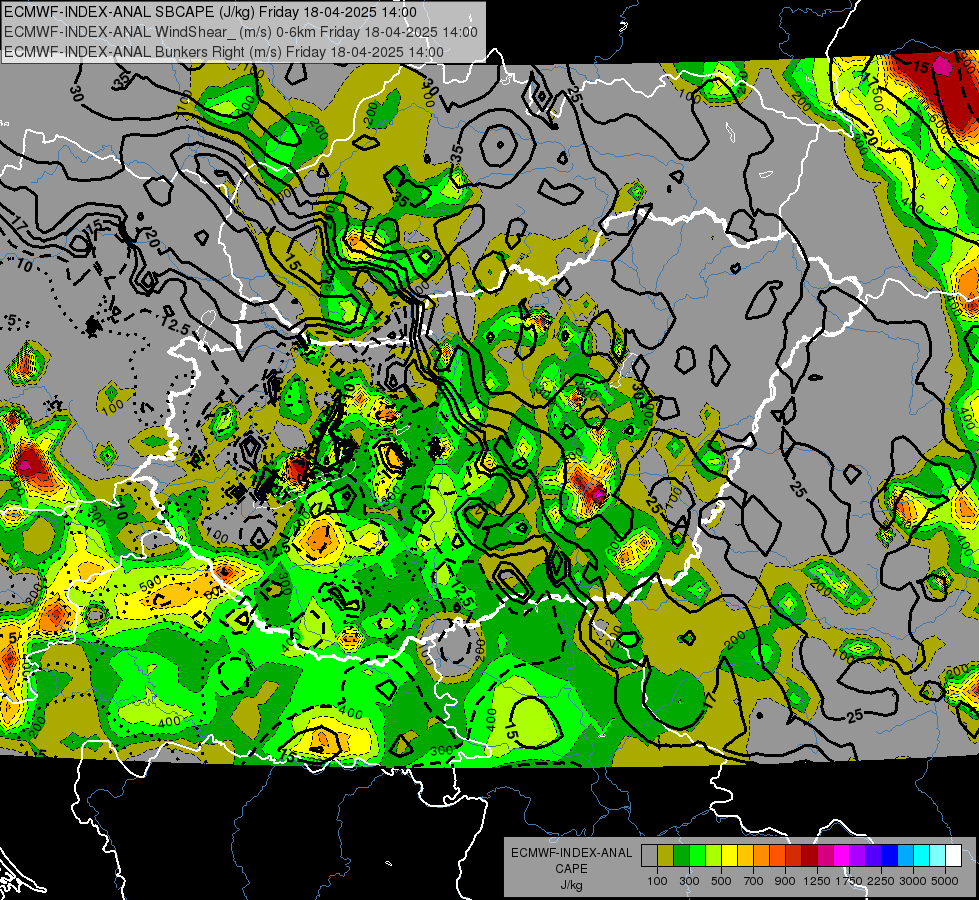Click the orange swatch after 700
The height and width of the screenshot is (900, 979).
pyautogui.click(x=761, y=856)
